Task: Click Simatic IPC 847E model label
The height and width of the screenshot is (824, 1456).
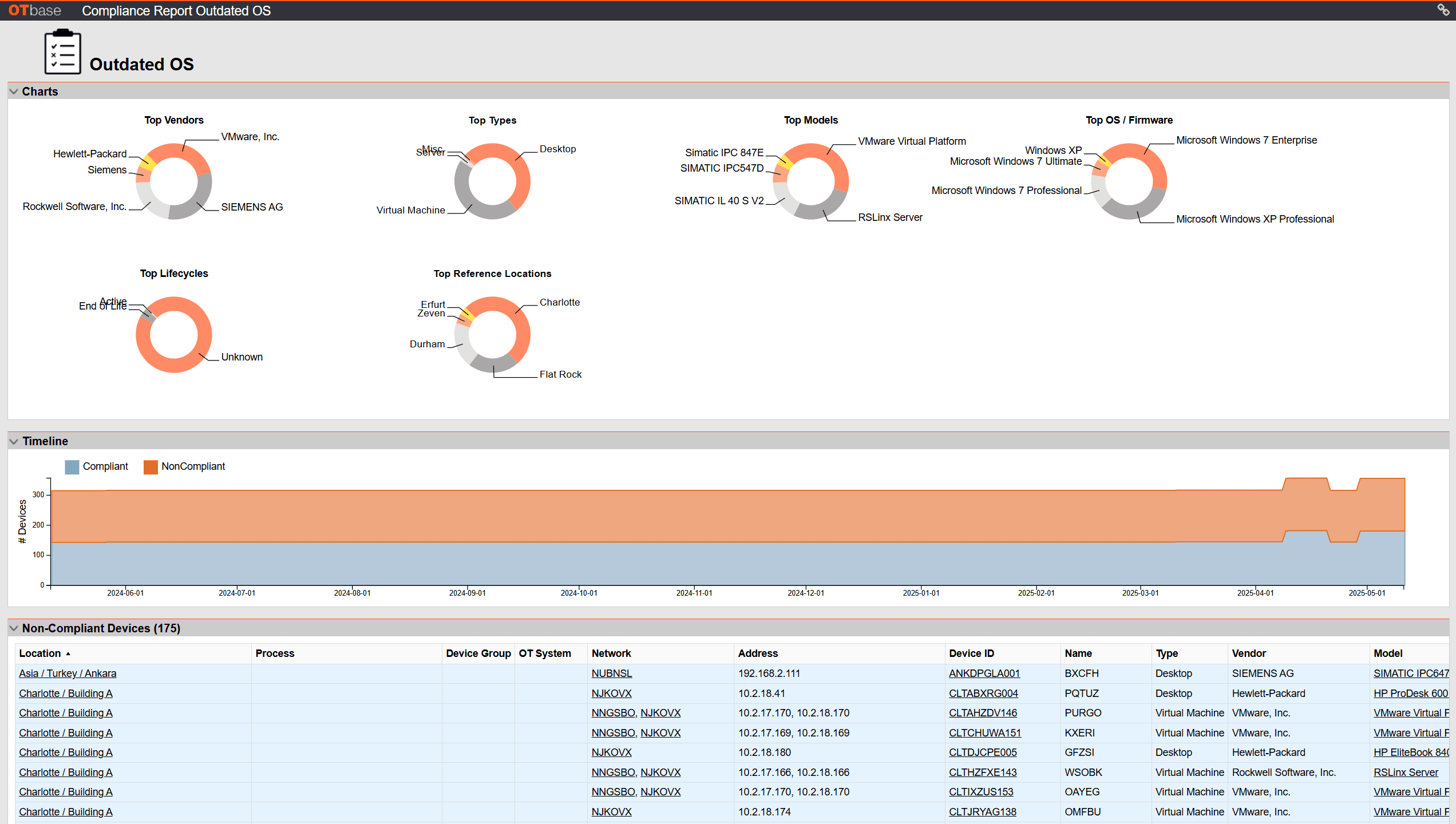Action: [x=724, y=153]
